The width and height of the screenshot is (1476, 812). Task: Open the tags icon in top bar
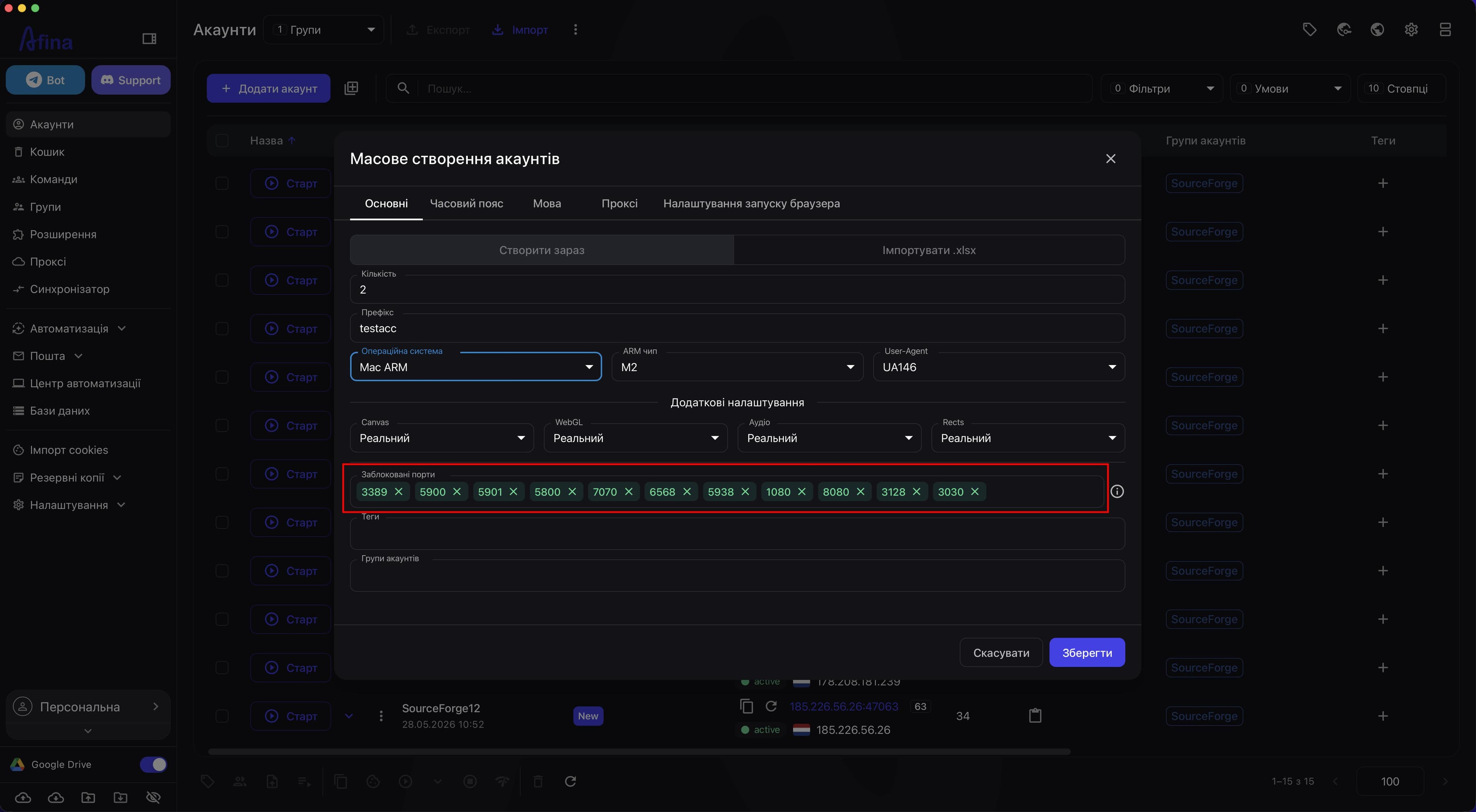(x=1309, y=29)
